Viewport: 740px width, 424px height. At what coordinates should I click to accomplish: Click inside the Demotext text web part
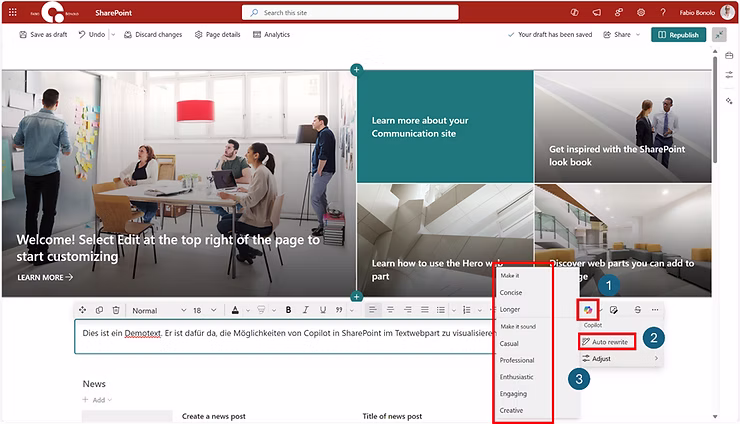[x=283, y=336]
